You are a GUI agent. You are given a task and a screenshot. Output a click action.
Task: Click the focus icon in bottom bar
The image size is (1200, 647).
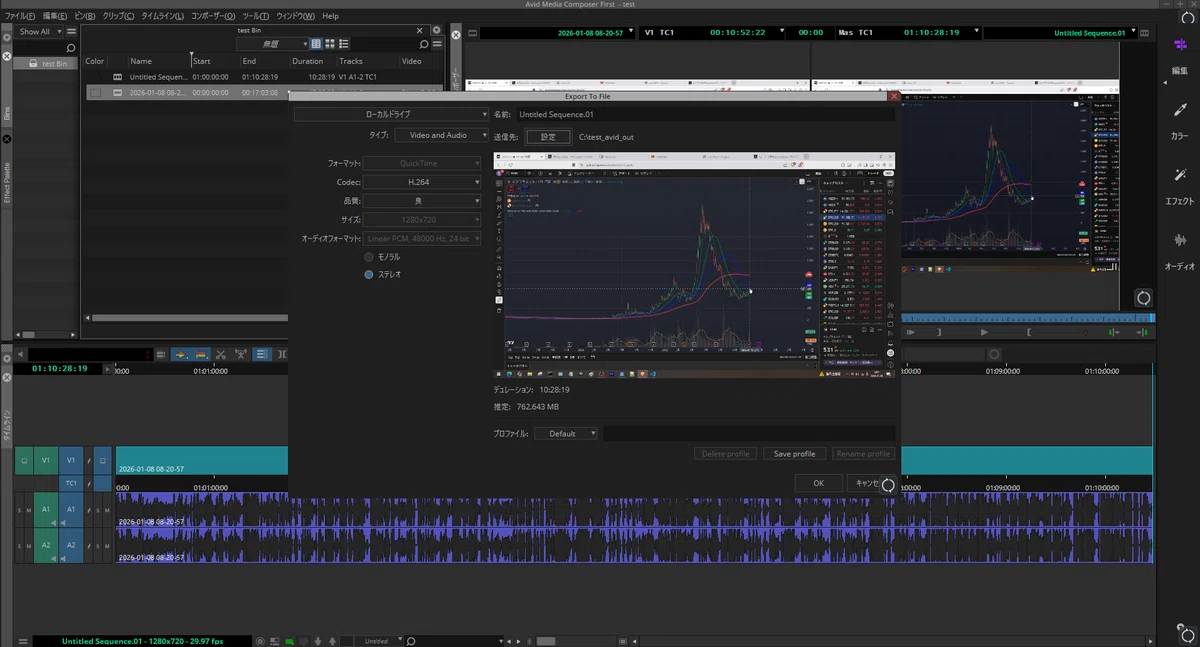(x=261, y=641)
